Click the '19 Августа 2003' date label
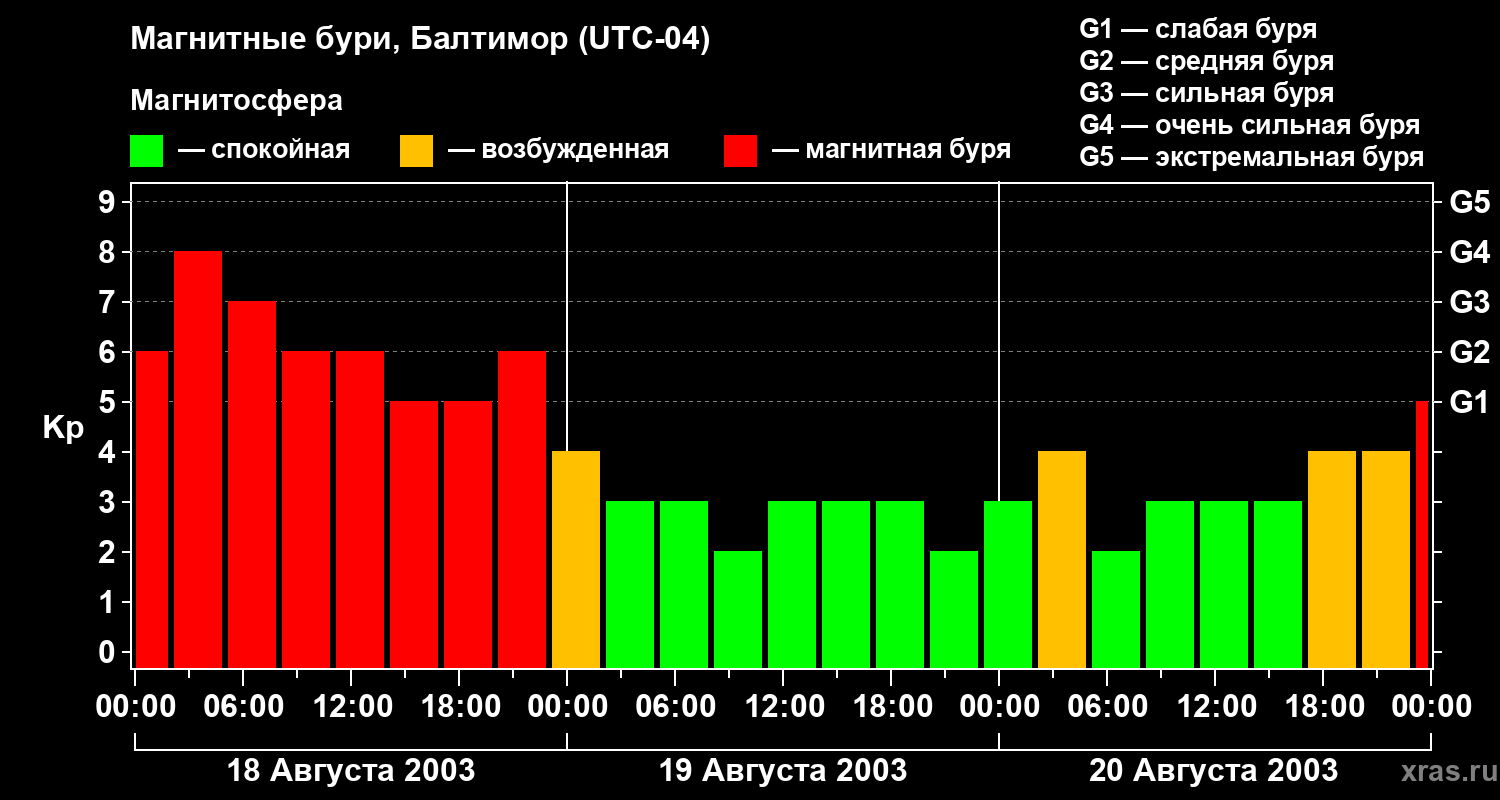1500x800 pixels. point(783,771)
